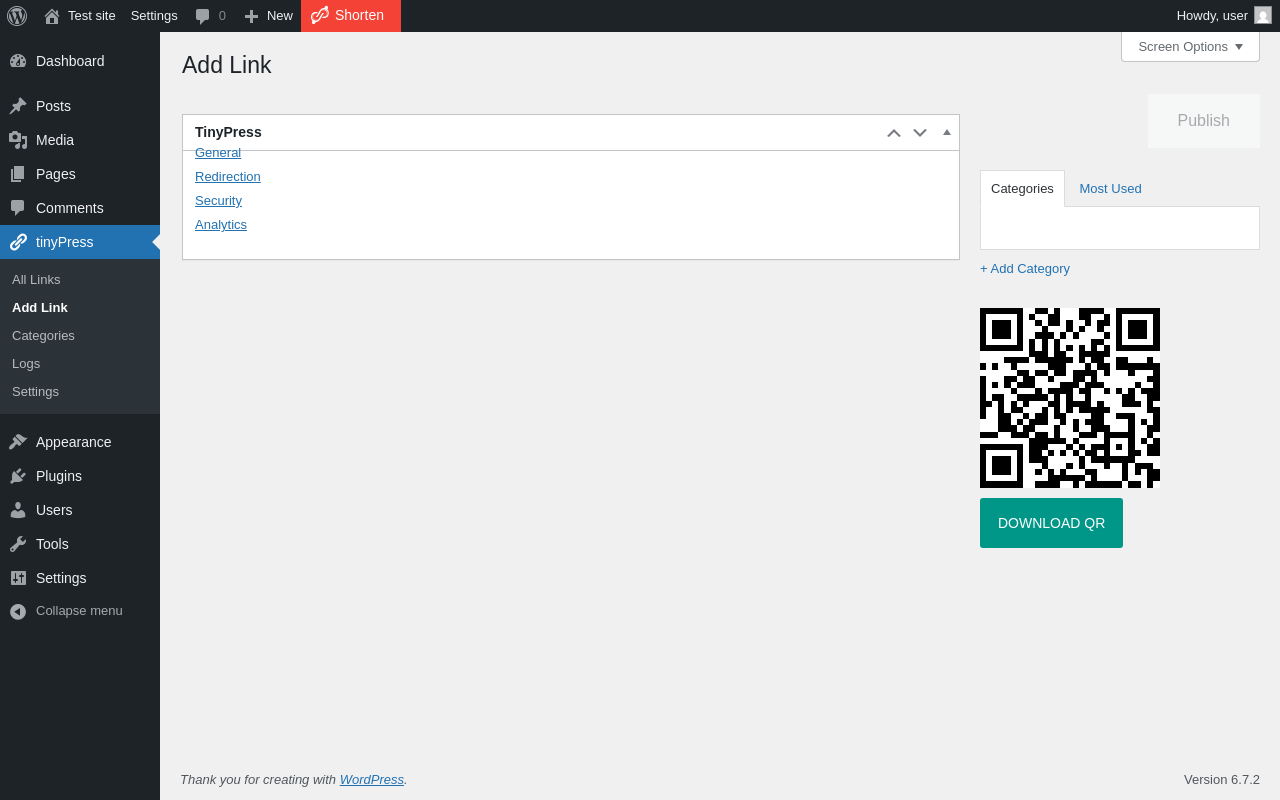Image resolution: width=1280 pixels, height=800 pixels.
Task: Click the Dashboard gauge icon
Action: 18,61
